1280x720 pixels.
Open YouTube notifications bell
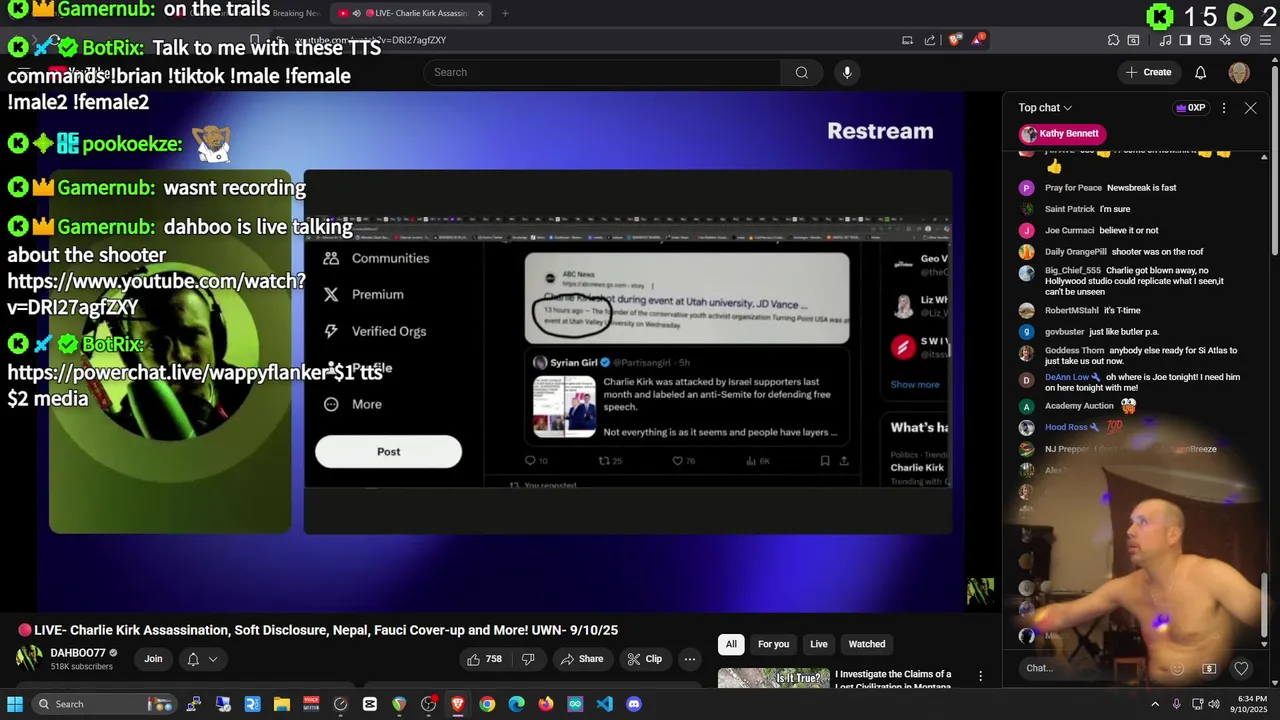coord(1200,72)
